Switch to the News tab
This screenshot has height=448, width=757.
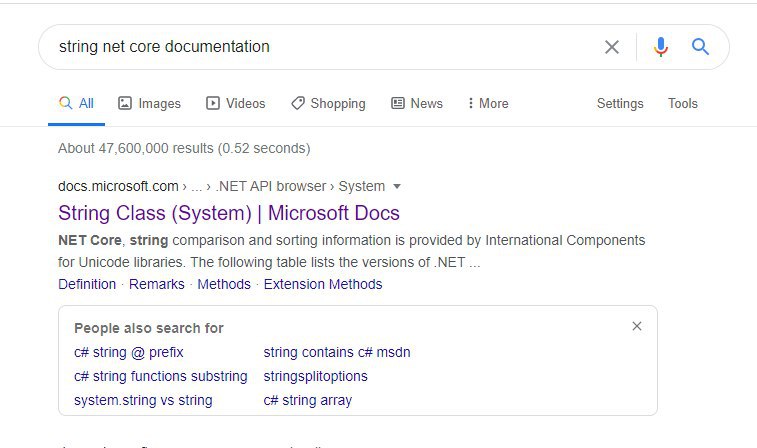(417, 103)
